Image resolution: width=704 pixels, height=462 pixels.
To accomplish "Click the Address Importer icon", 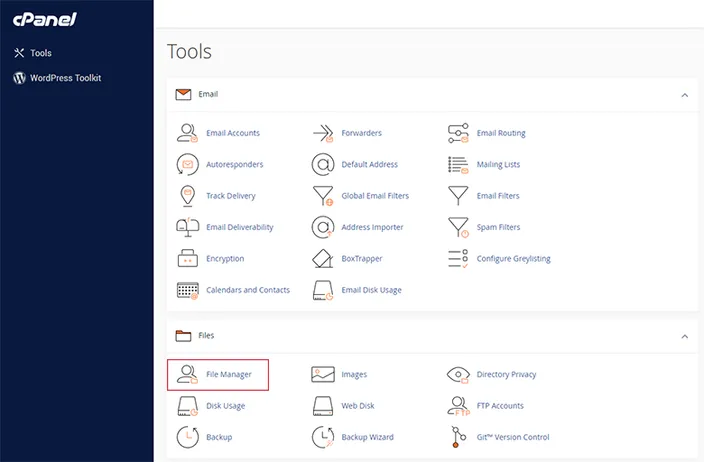I will [323, 227].
